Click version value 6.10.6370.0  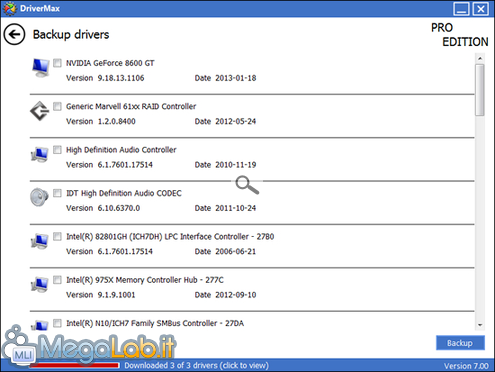[119, 208]
